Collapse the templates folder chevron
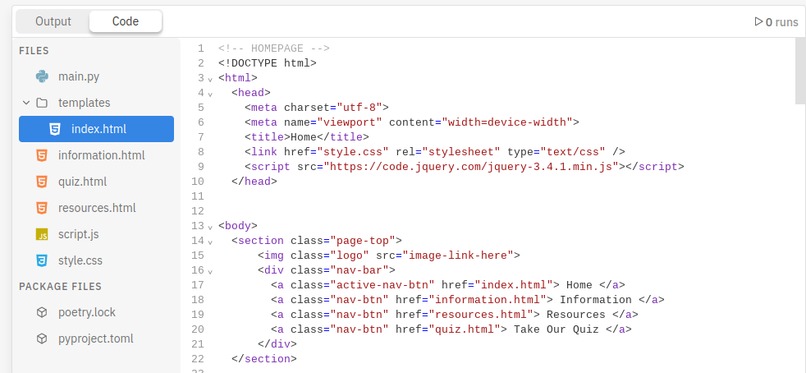The width and height of the screenshot is (806, 373). tap(26, 103)
